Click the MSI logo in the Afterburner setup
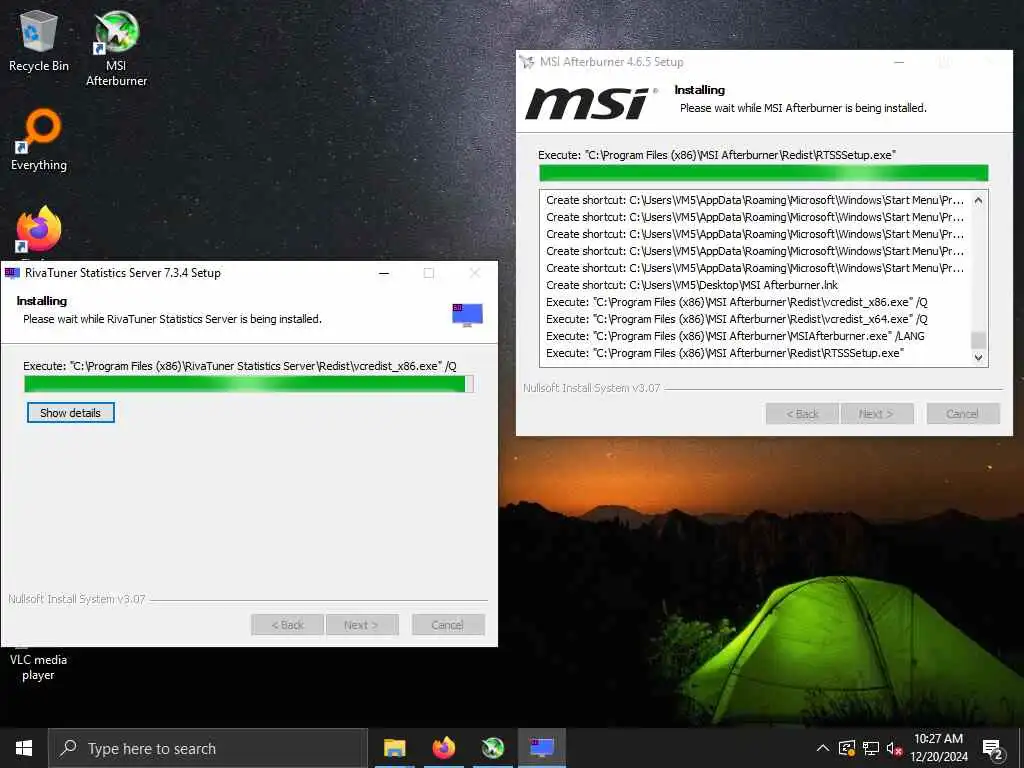 click(x=590, y=103)
